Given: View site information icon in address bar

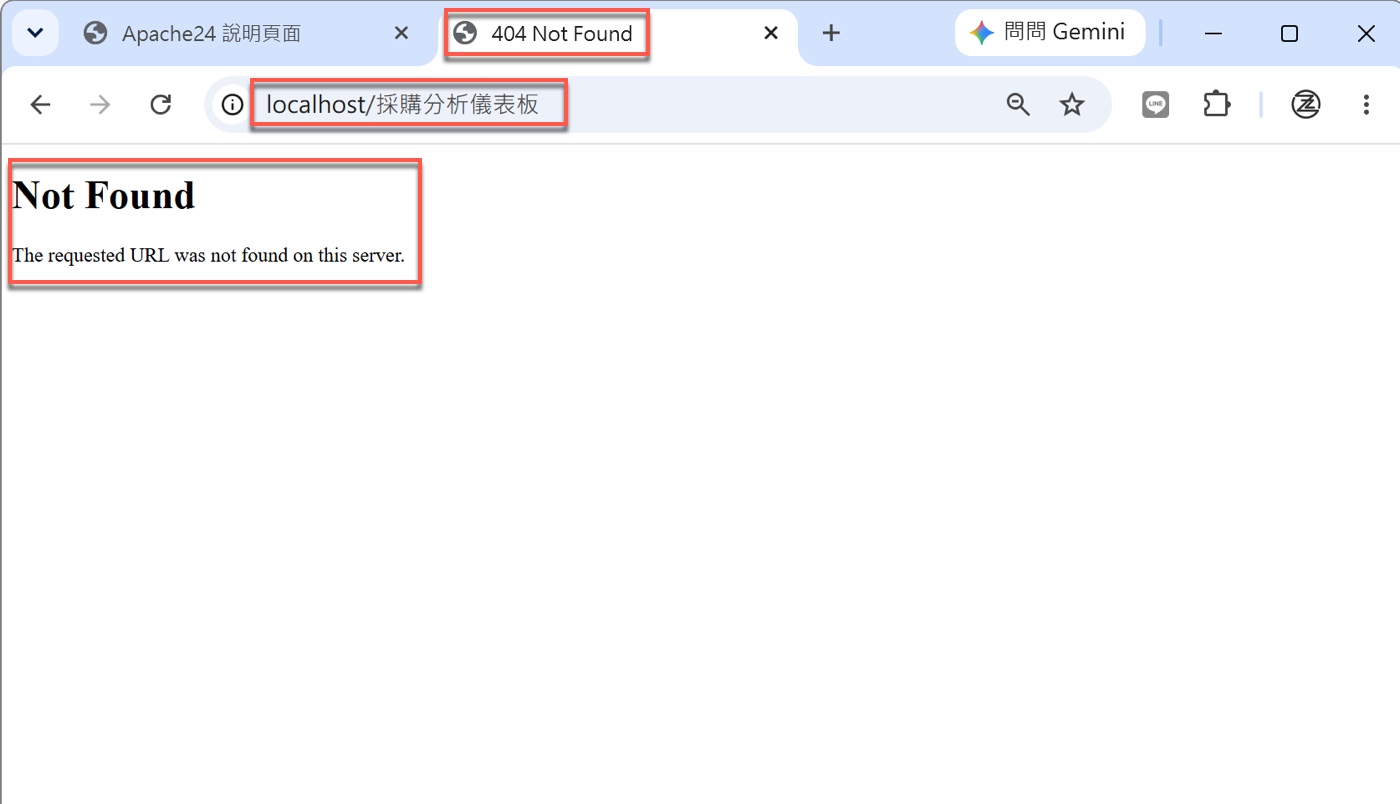Looking at the screenshot, I should (232, 104).
